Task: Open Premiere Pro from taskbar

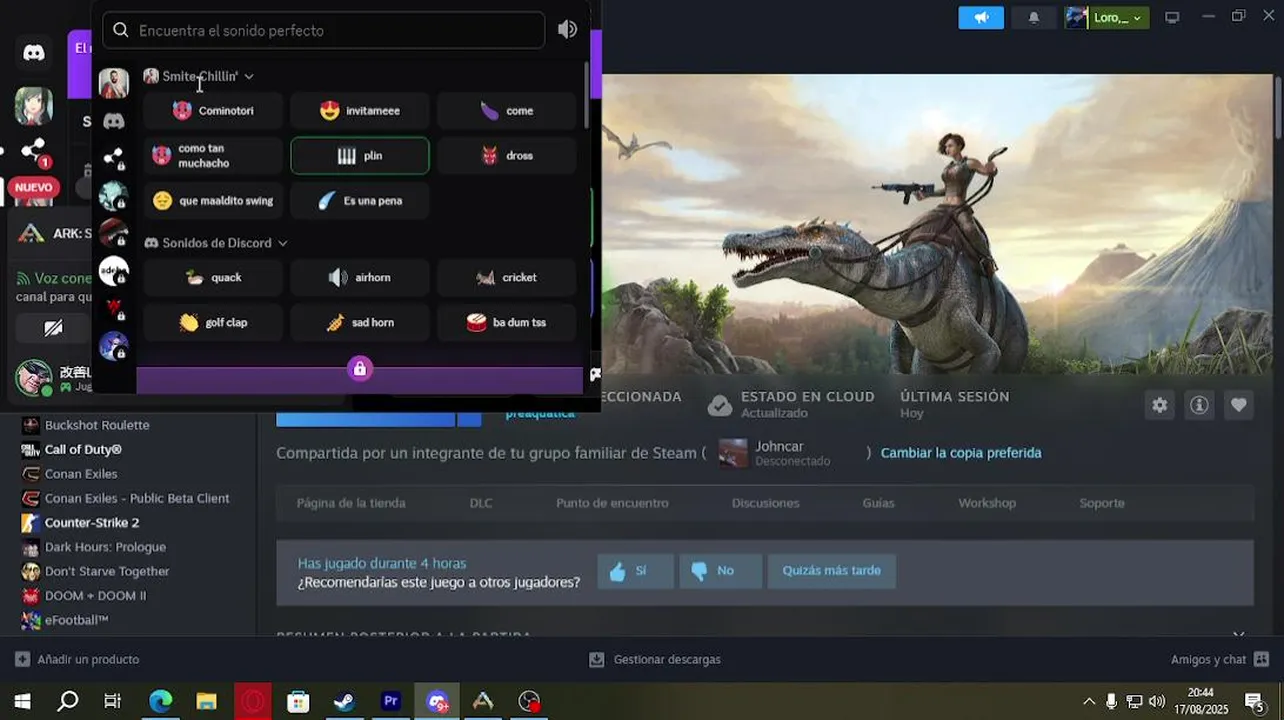Action: [390, 702]
